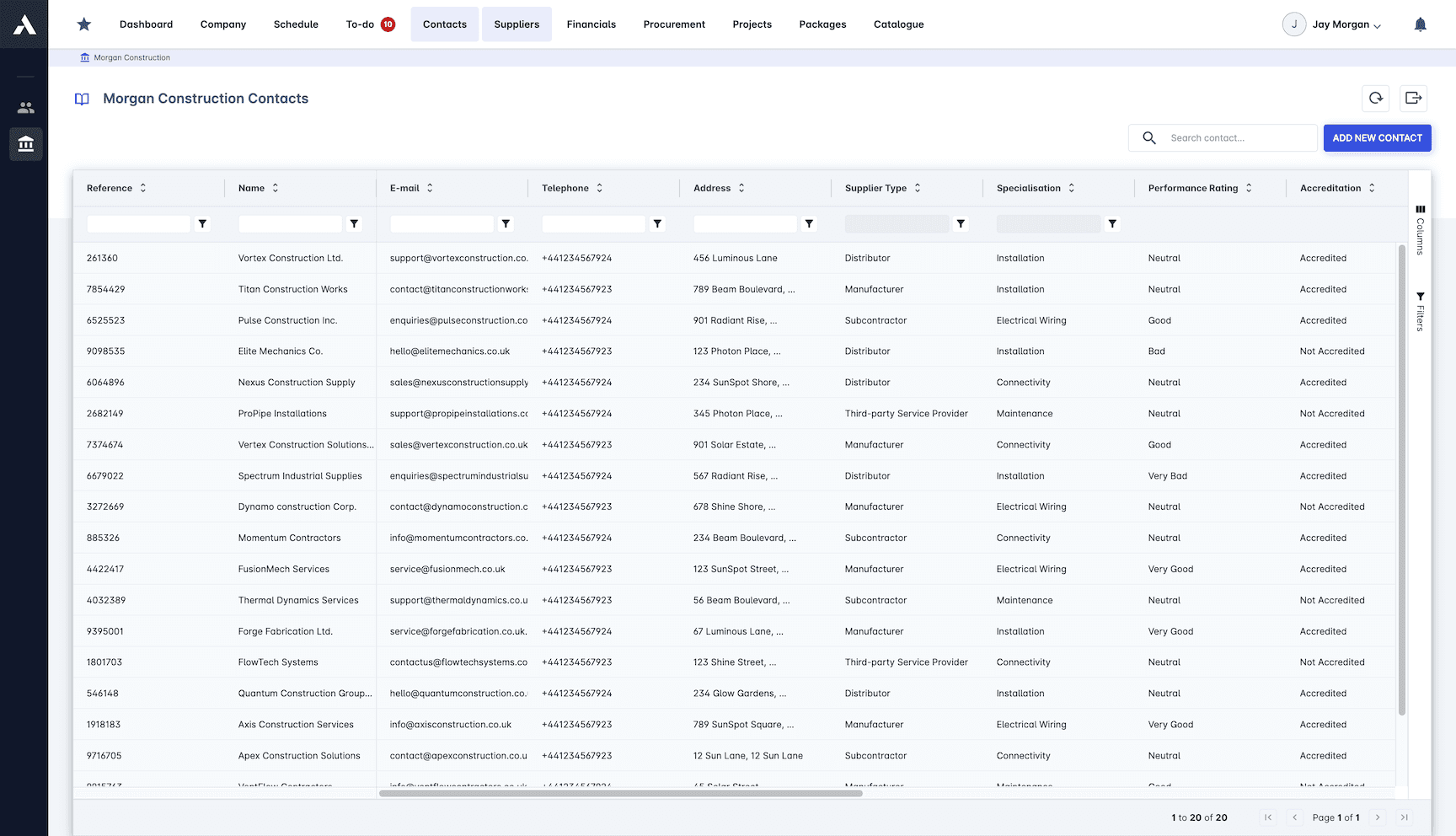Click inside the Search contact field
1456x836 pixels.
click(1230, 137)
